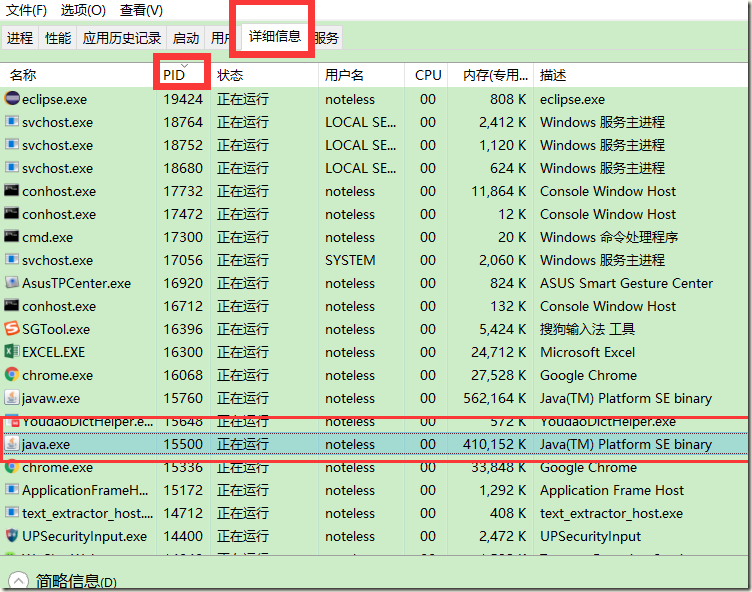Select the EXCEL.EXE process name
Screen dimensions: 752x592
(53, 352)
